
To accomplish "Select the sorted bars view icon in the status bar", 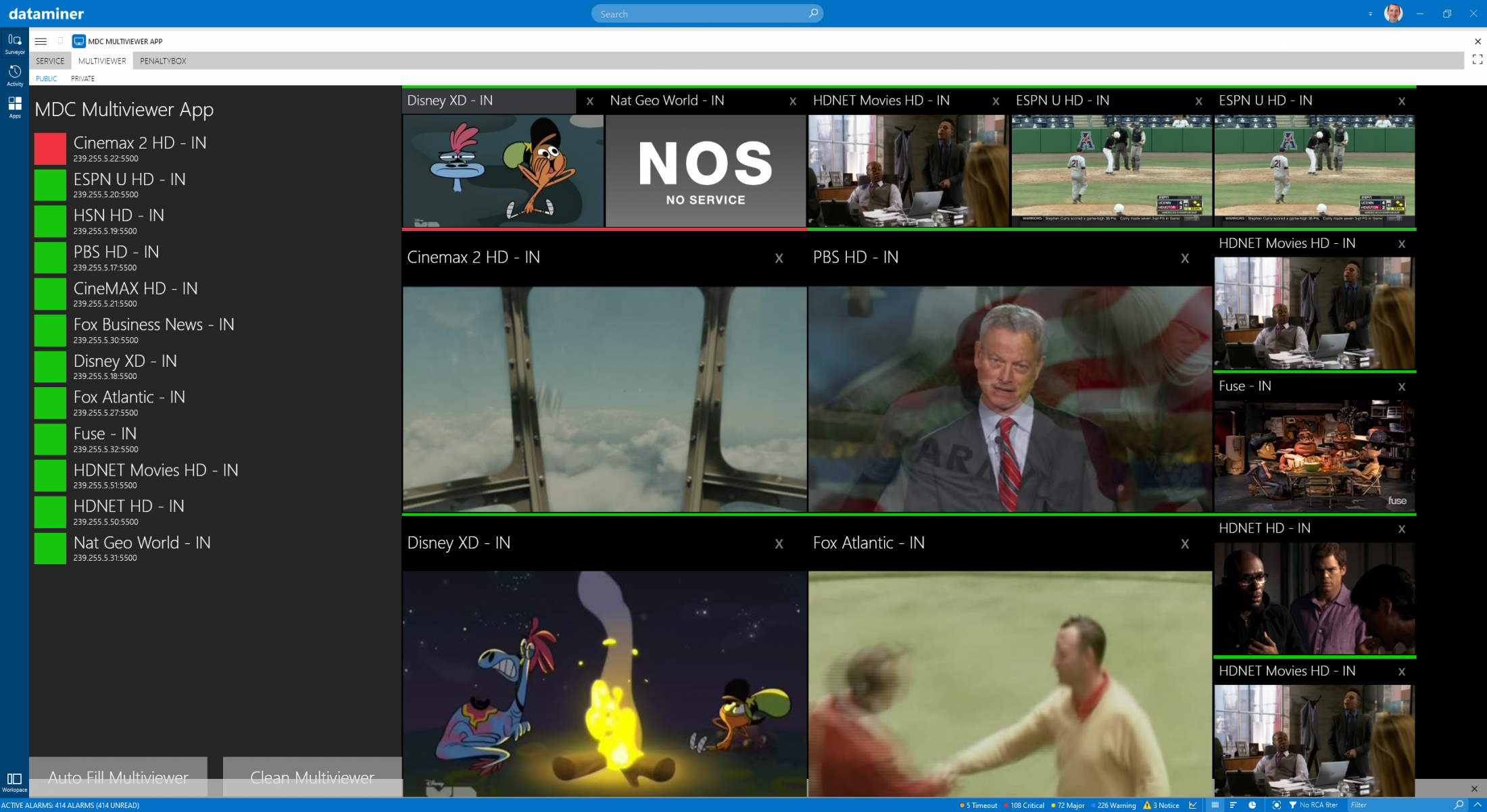I will [1233, 805].
